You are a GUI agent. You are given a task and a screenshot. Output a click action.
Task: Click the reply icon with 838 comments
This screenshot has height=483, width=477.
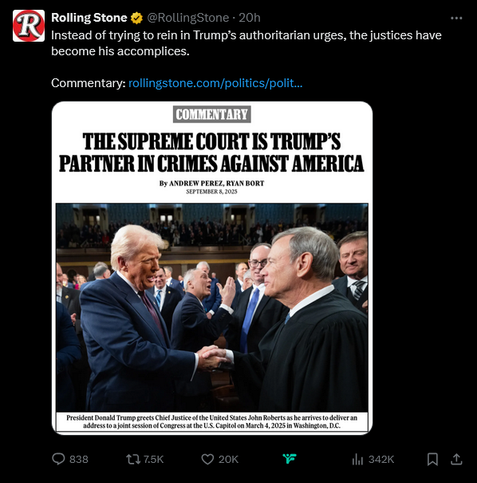click(x=58, y=459)
